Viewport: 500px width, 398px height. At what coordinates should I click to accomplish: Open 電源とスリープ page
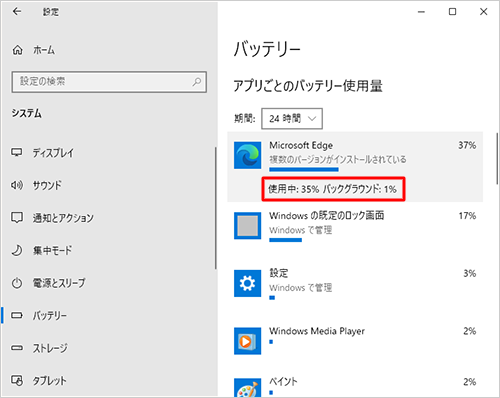(59, 283)
